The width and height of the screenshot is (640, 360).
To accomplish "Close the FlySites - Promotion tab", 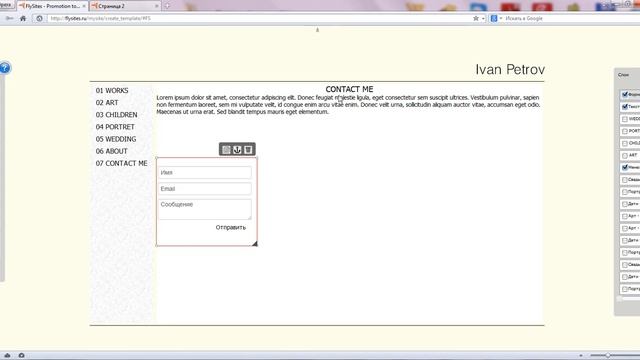I will click(84, 6).
